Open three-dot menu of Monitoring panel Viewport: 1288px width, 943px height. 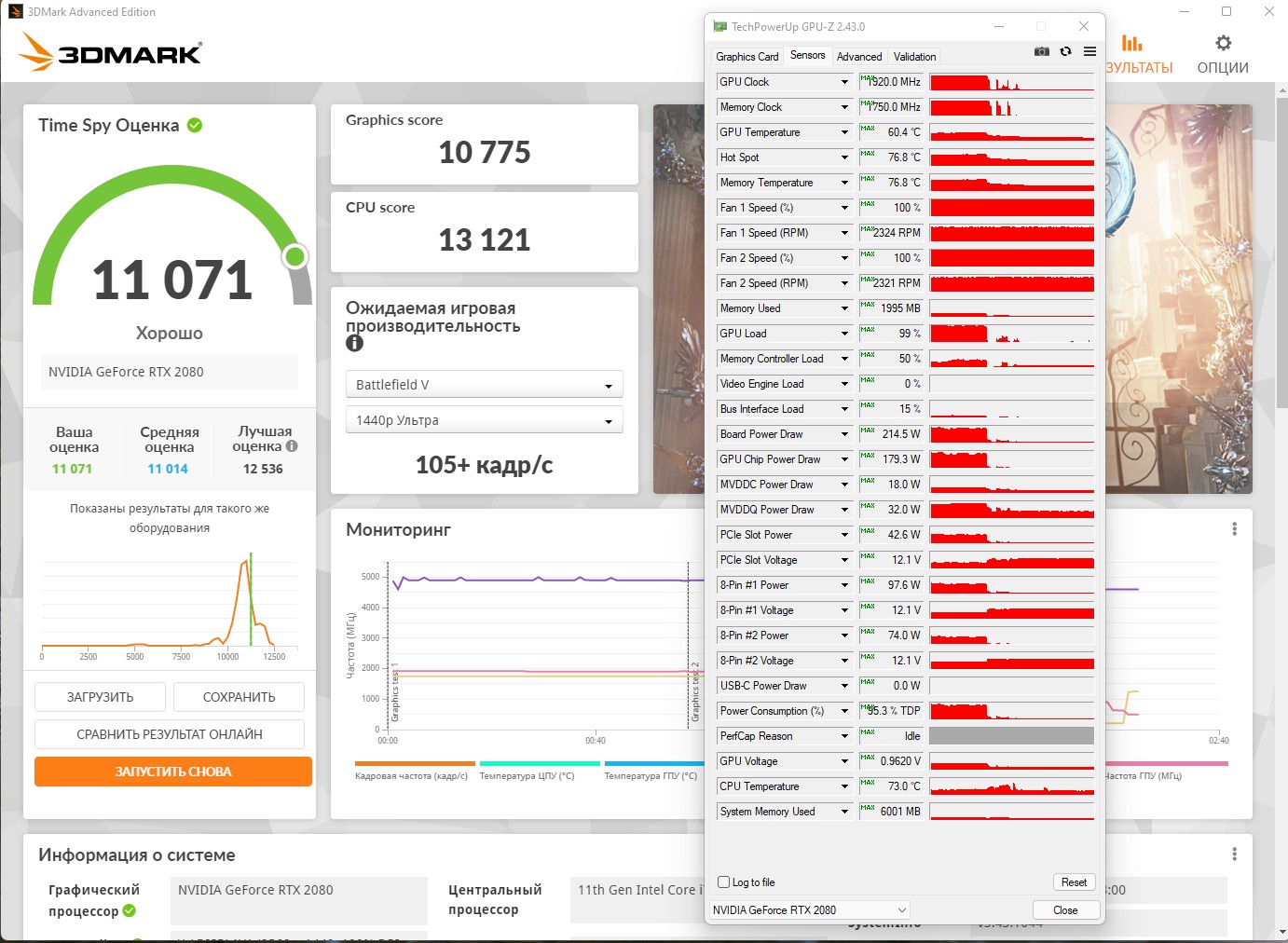click(1234, 529)
